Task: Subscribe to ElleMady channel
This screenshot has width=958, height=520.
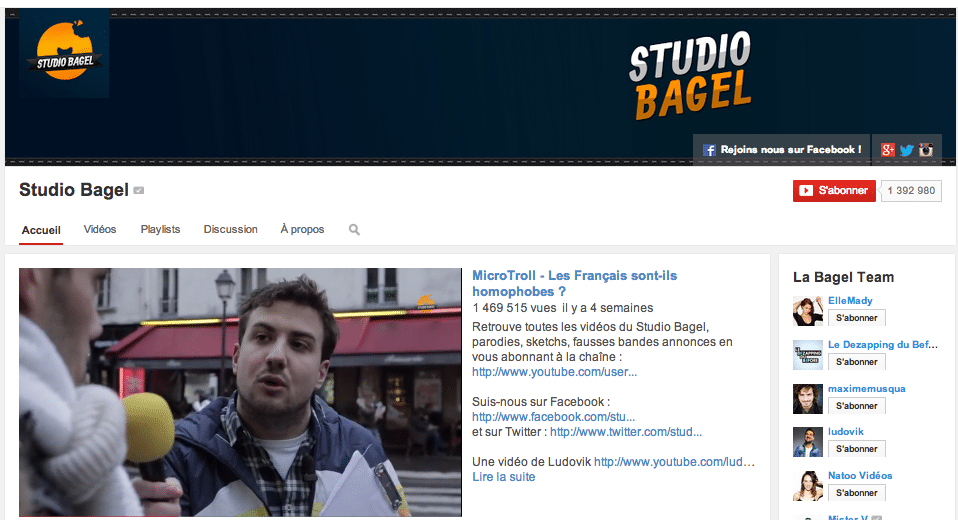Action: tap(856, 318)
